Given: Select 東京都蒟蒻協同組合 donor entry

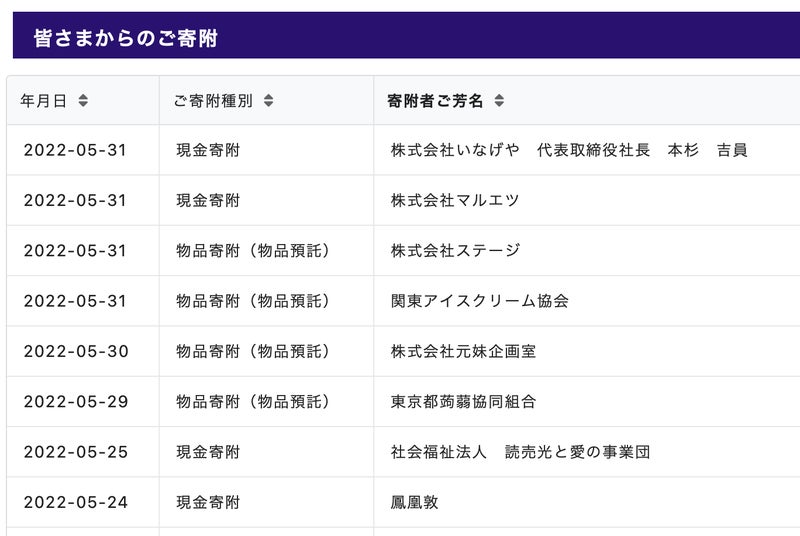Looking at the screenshot, I should (463, 402).
